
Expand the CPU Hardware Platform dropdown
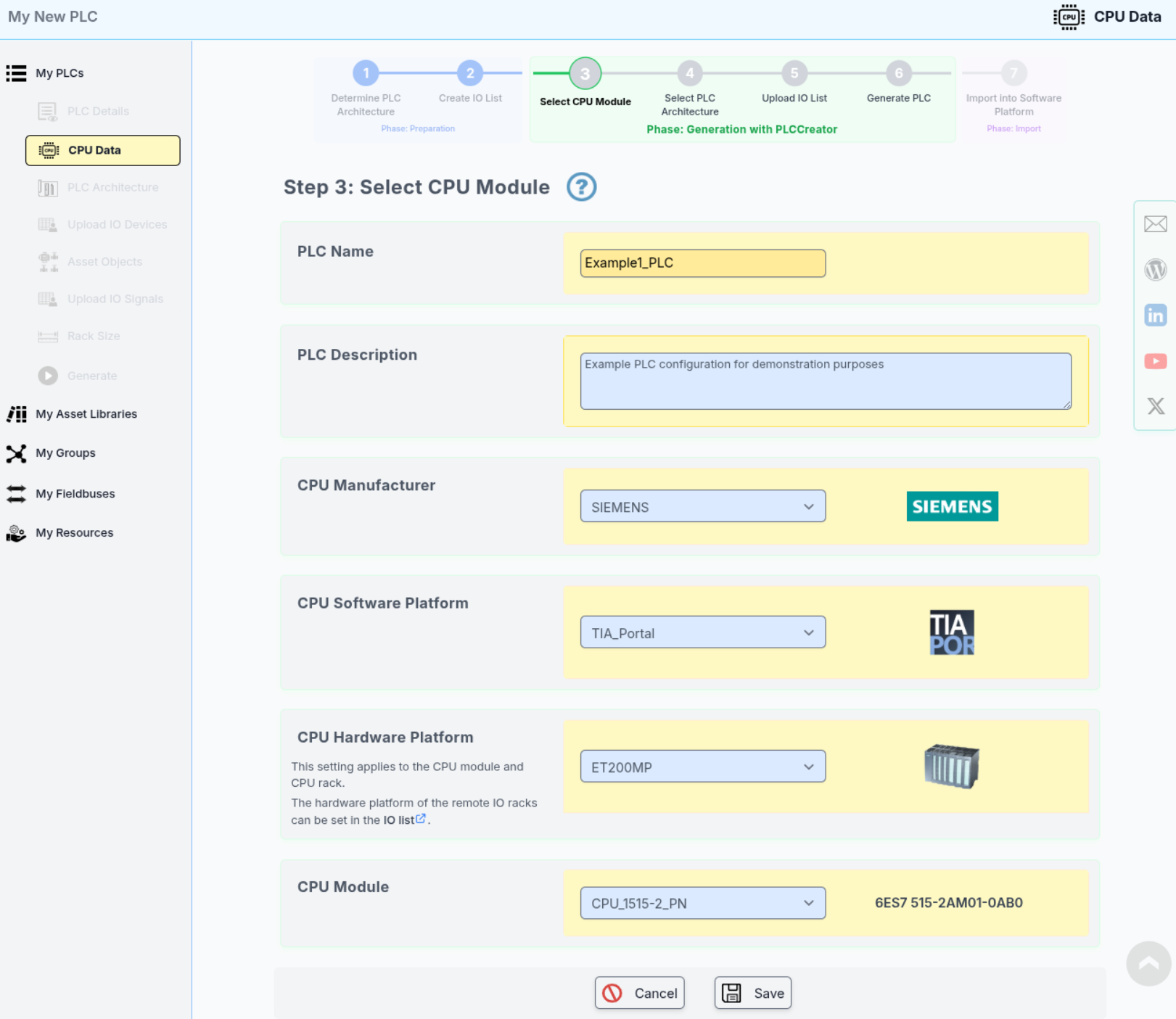702,767
